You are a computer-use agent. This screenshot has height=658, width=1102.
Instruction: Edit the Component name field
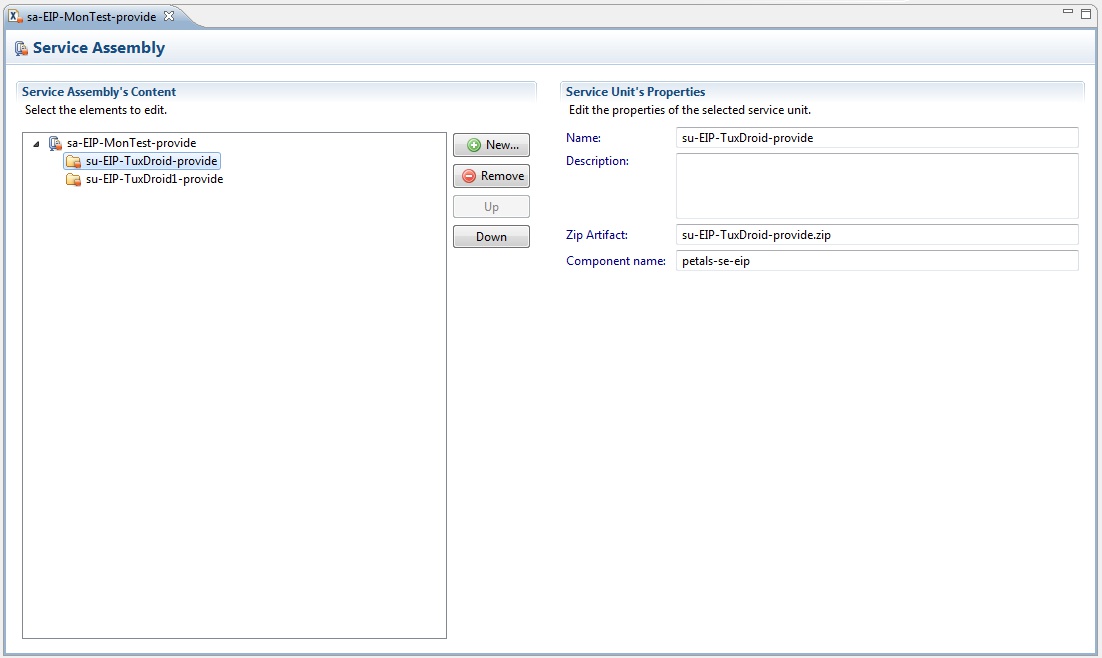click(877, 261)
